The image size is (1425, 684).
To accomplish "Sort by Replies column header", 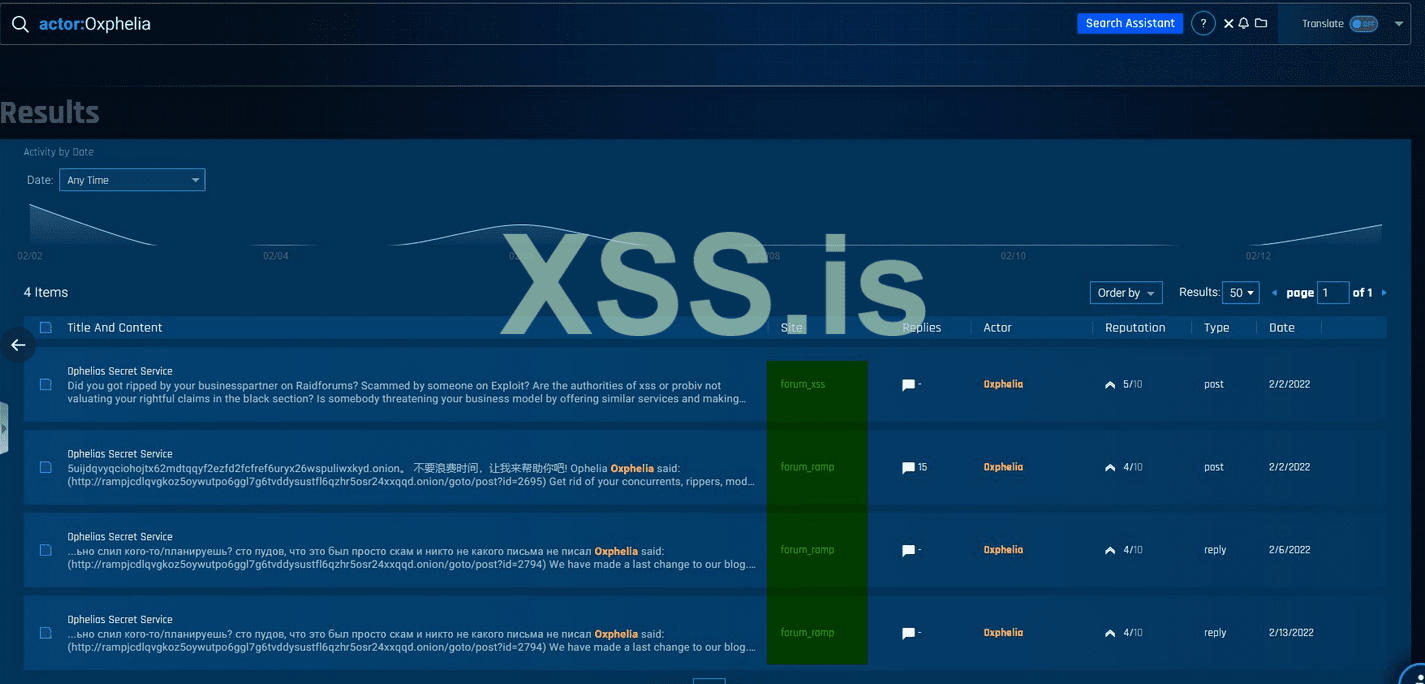I will (921, 328).
